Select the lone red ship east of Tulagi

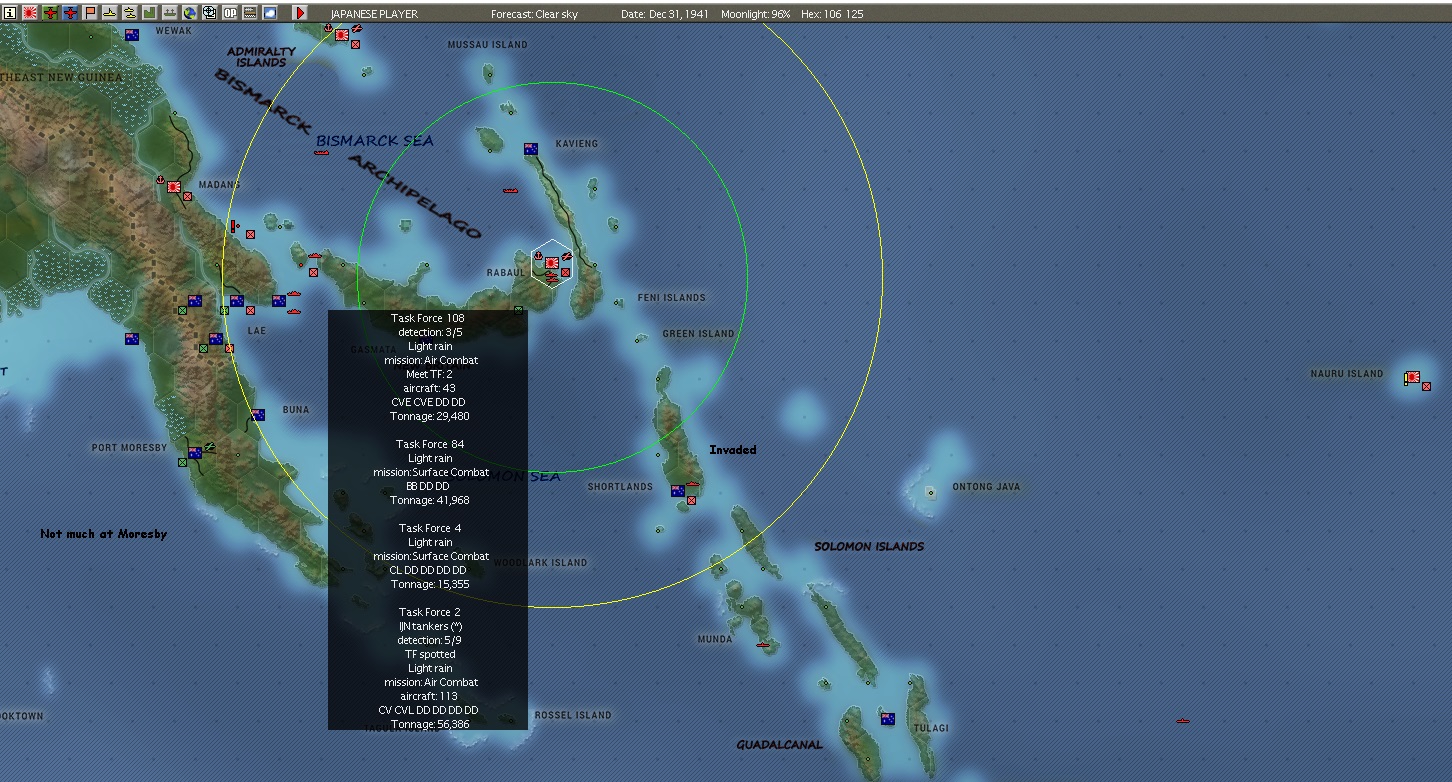pos(1183,721)
